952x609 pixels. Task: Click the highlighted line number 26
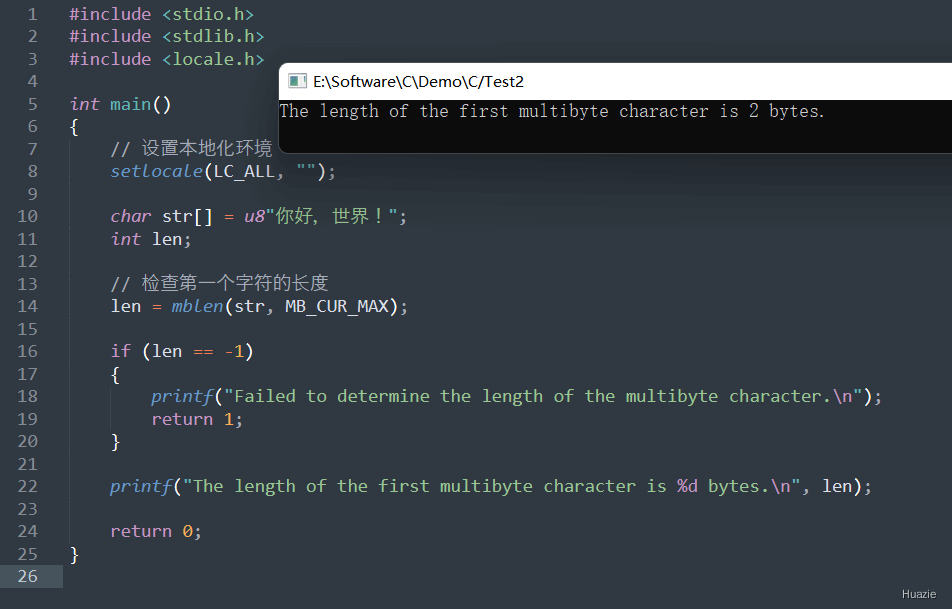27,576
